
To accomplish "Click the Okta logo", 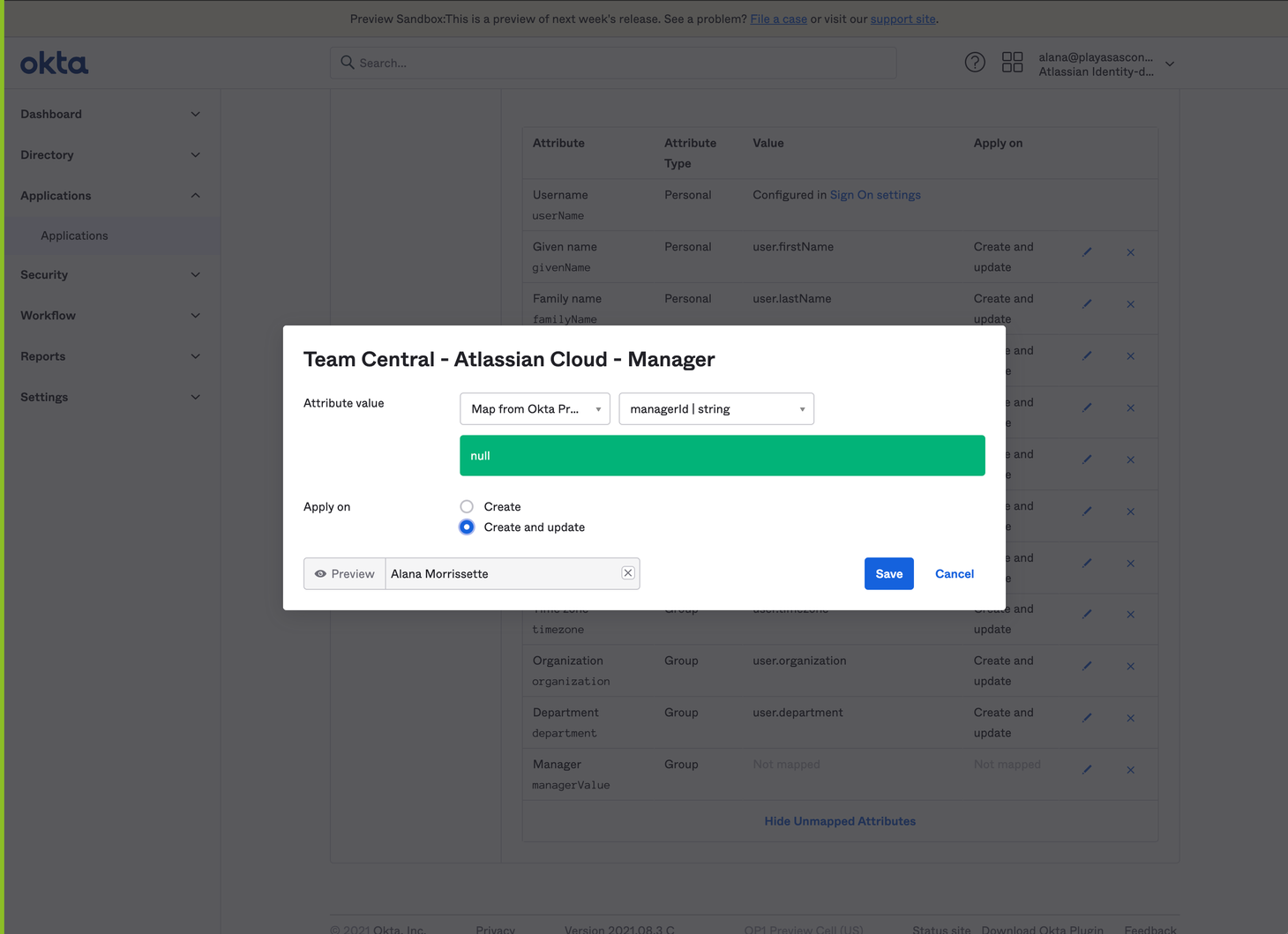I will (x=54, y=63).
